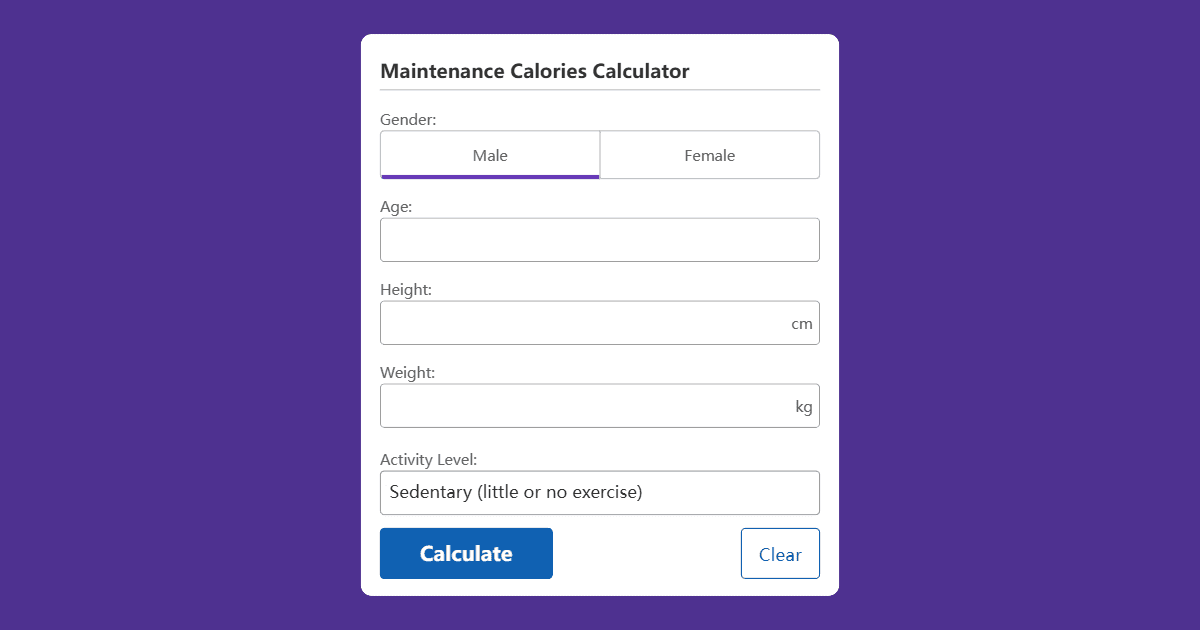Click the Height field label
The width and height of the screenshot is (1200, 630).
(x=406, y=289)
